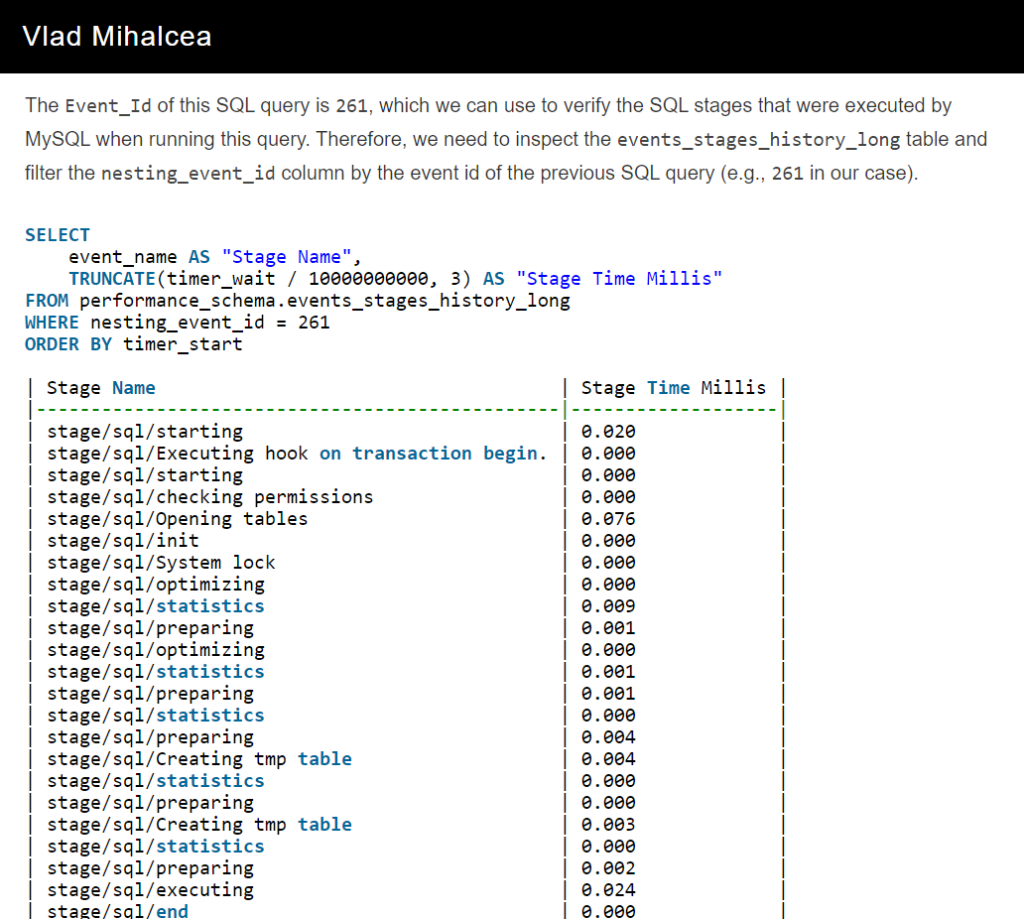Click the stage/sql/checking permissions row

click(x=210, y=497)
